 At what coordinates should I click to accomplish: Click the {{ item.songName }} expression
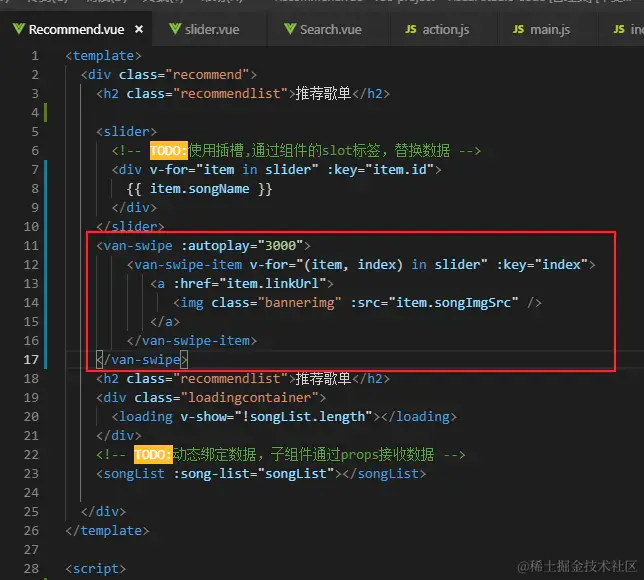[x=200, y=189]
